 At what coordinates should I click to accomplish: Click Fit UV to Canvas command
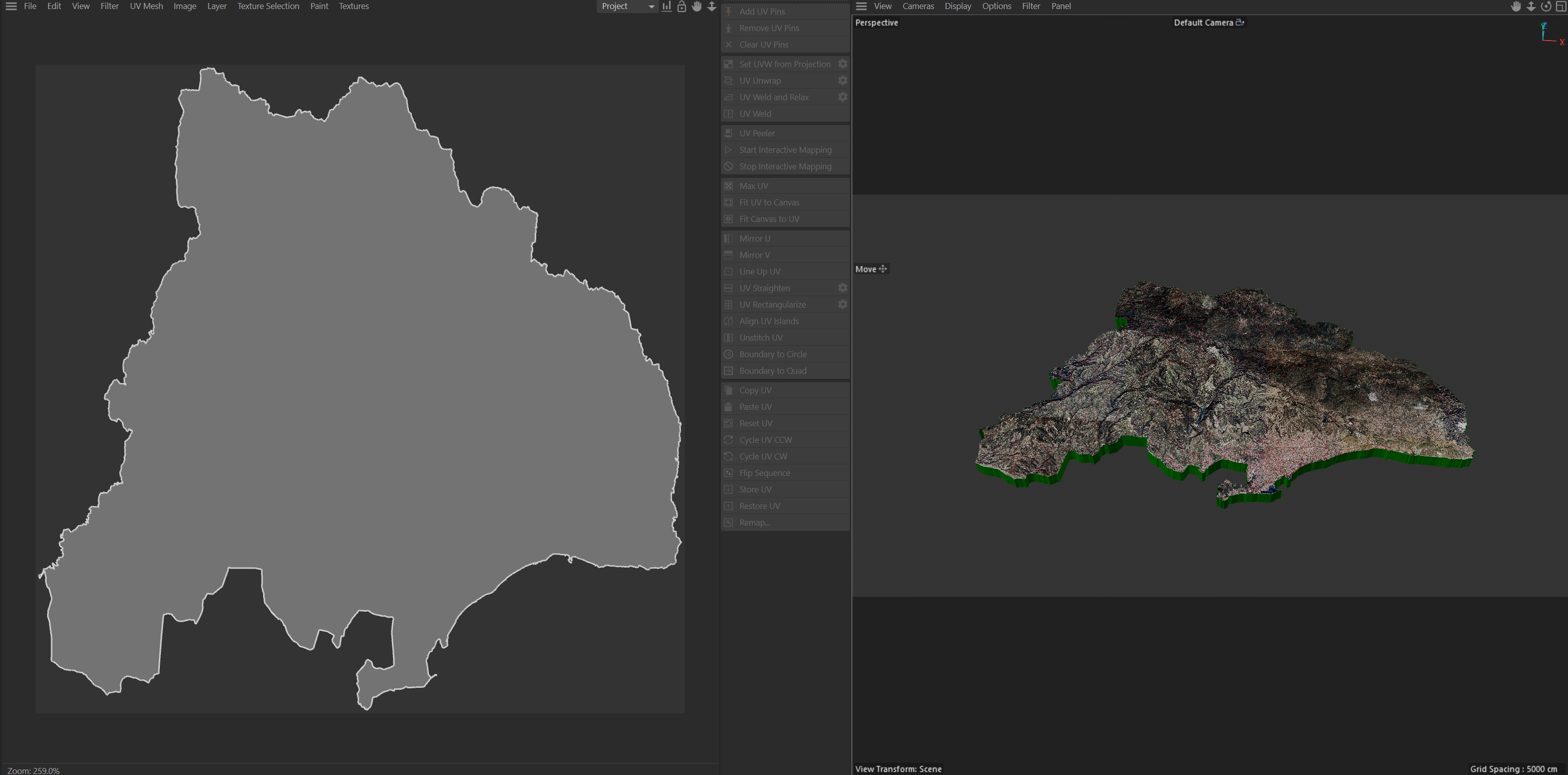[x=769, y=202]
